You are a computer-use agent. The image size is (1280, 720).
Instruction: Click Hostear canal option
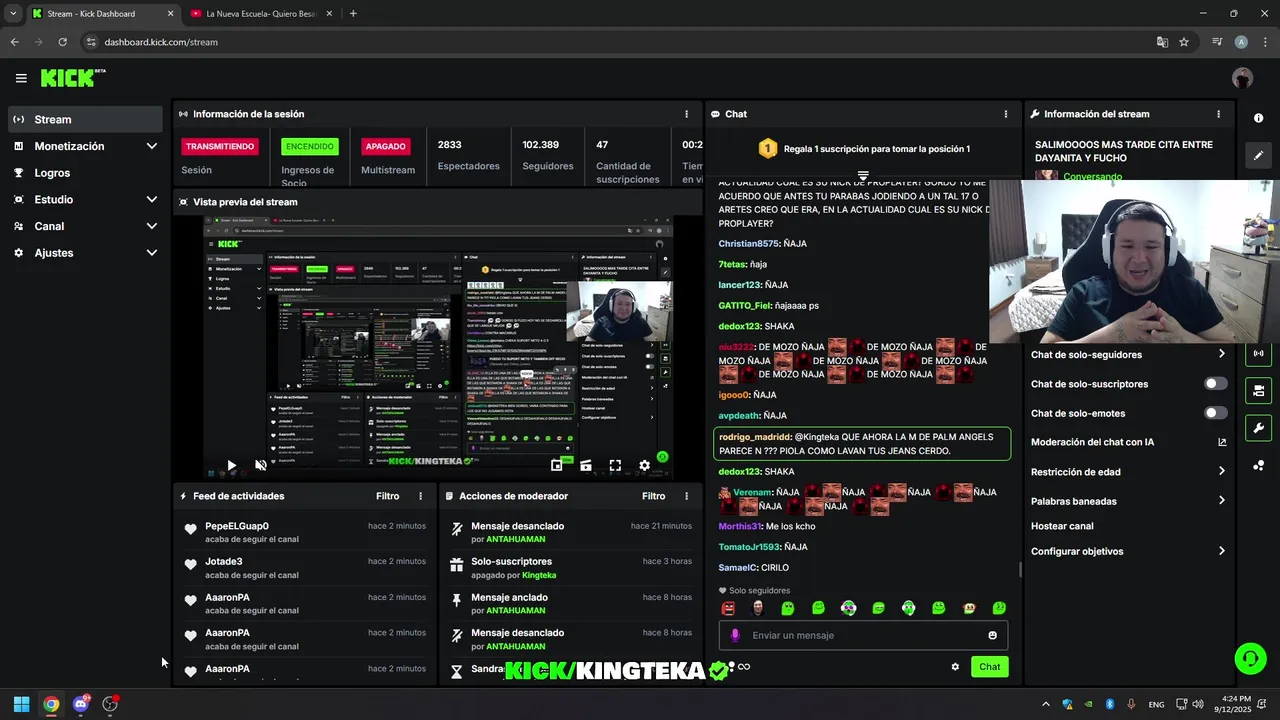click(x=1062, y=526)
